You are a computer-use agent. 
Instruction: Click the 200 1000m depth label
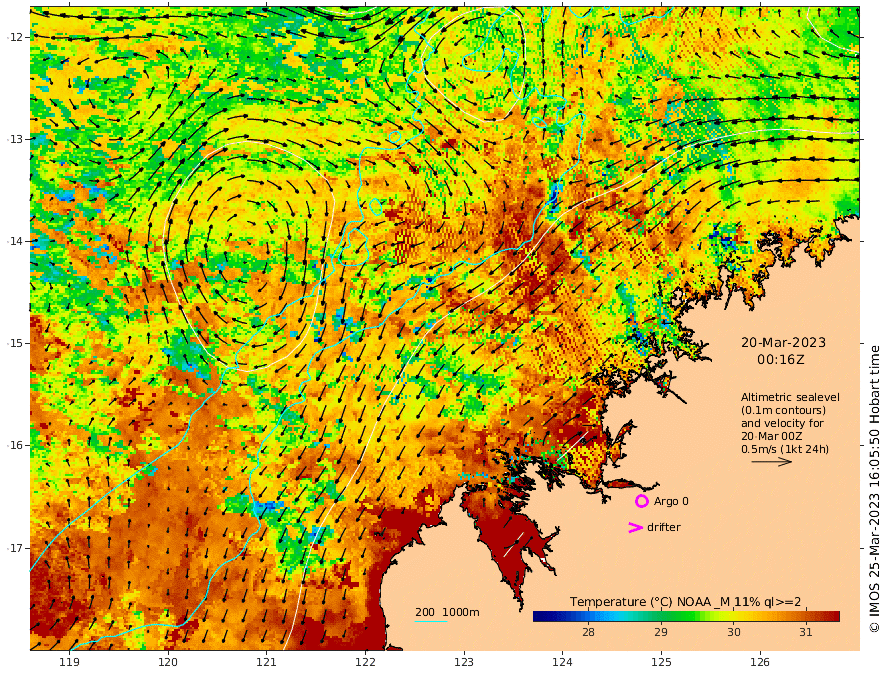[447, 612]
